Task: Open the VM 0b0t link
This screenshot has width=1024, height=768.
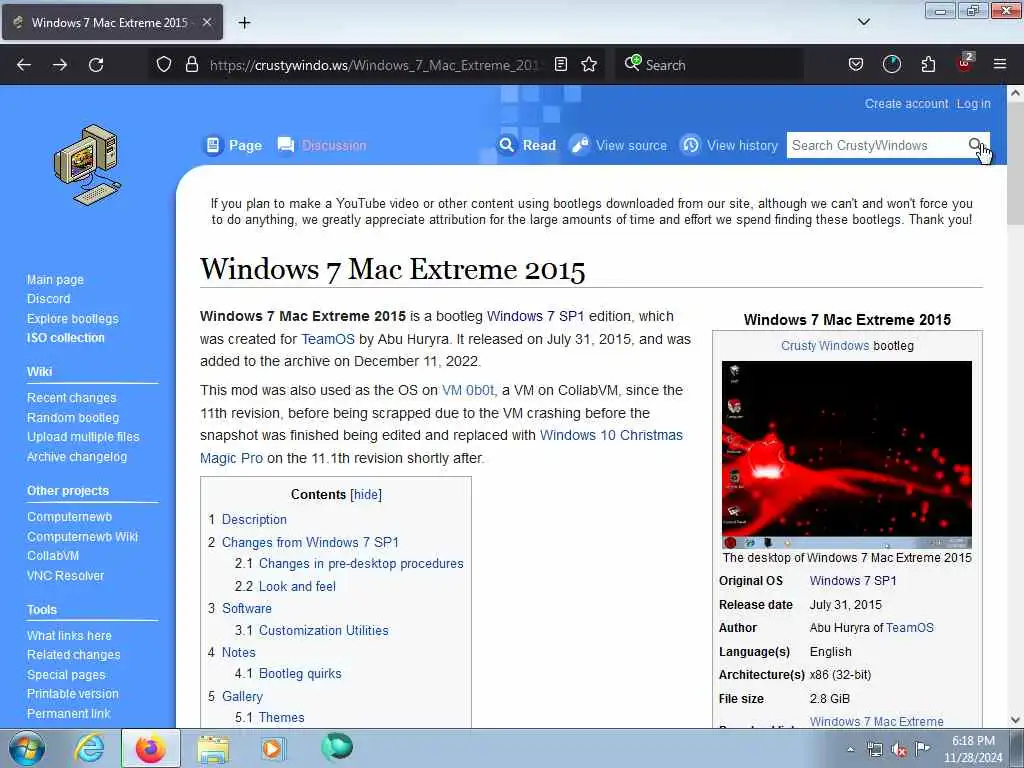Action: pyautogui.click(x=468, y=390)
